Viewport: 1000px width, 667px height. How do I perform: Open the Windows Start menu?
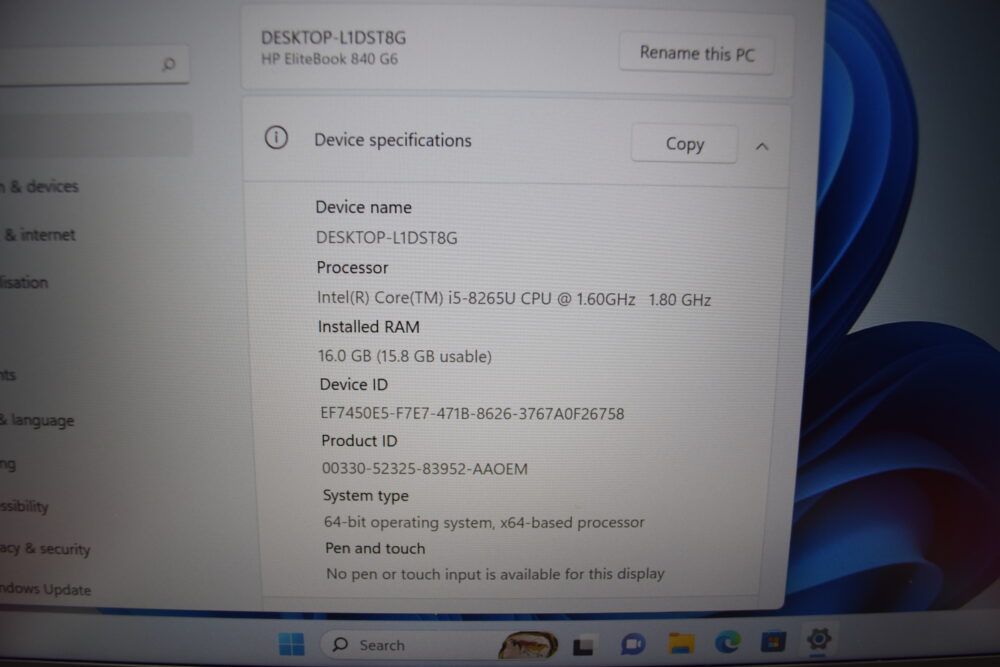[x=291, y=644]
